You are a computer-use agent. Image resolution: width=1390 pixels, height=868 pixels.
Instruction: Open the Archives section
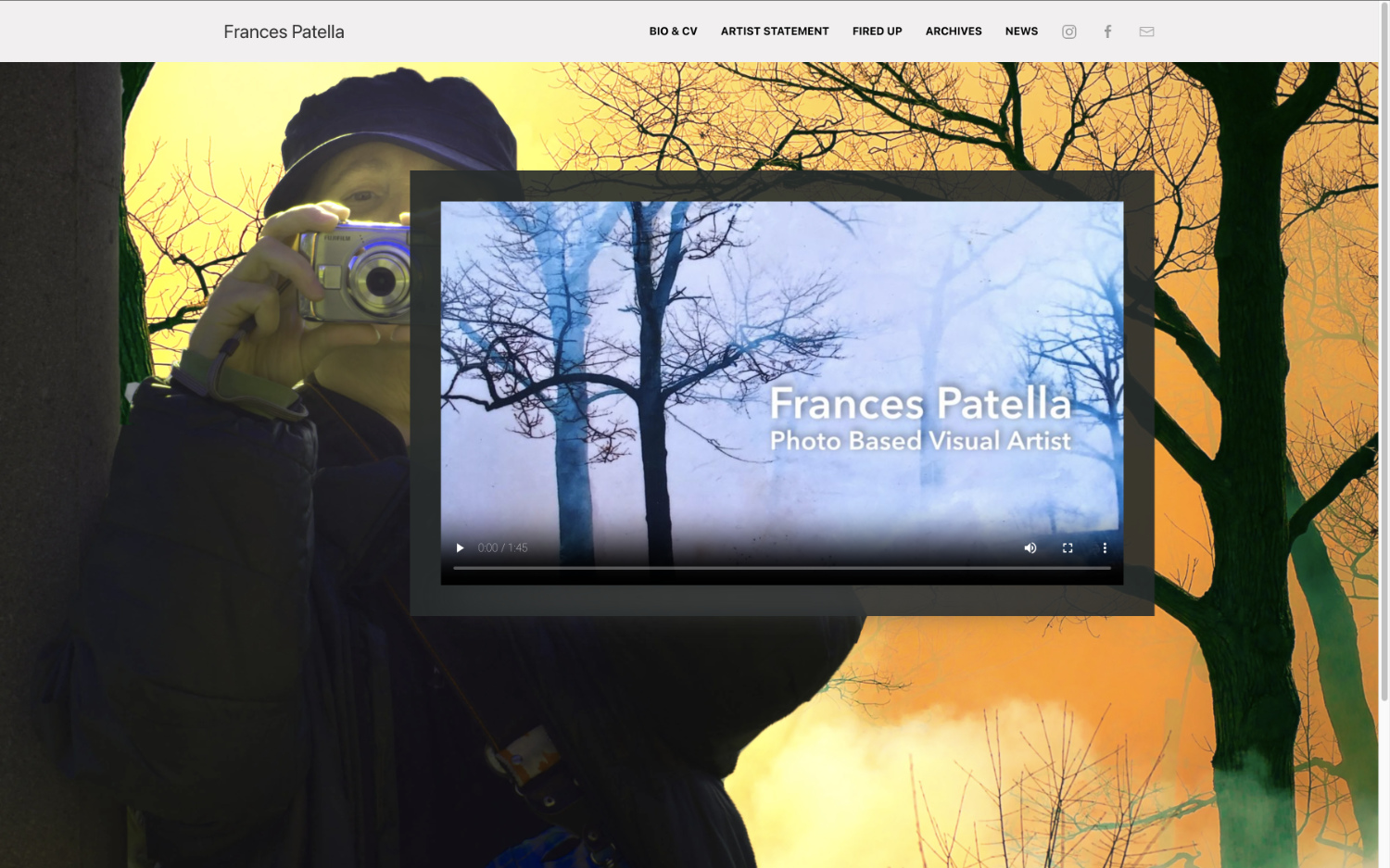click(954, 31)
